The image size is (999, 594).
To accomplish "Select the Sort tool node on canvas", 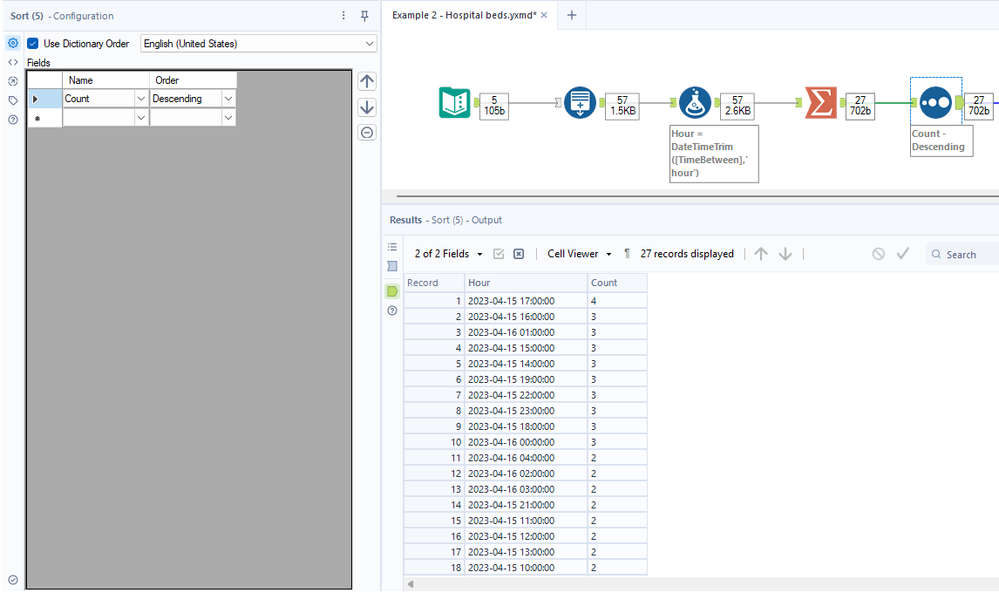I will pyautogui.click(x=936, y=103).
